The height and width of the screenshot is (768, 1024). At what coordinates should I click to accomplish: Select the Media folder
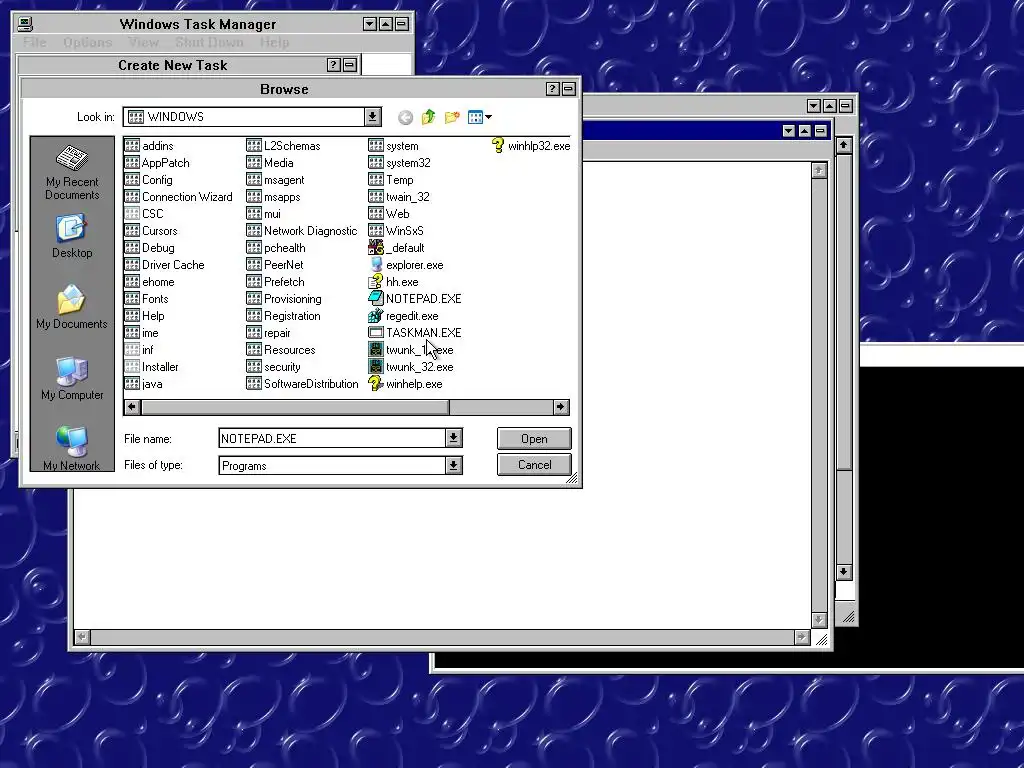[x=270, y=163]
